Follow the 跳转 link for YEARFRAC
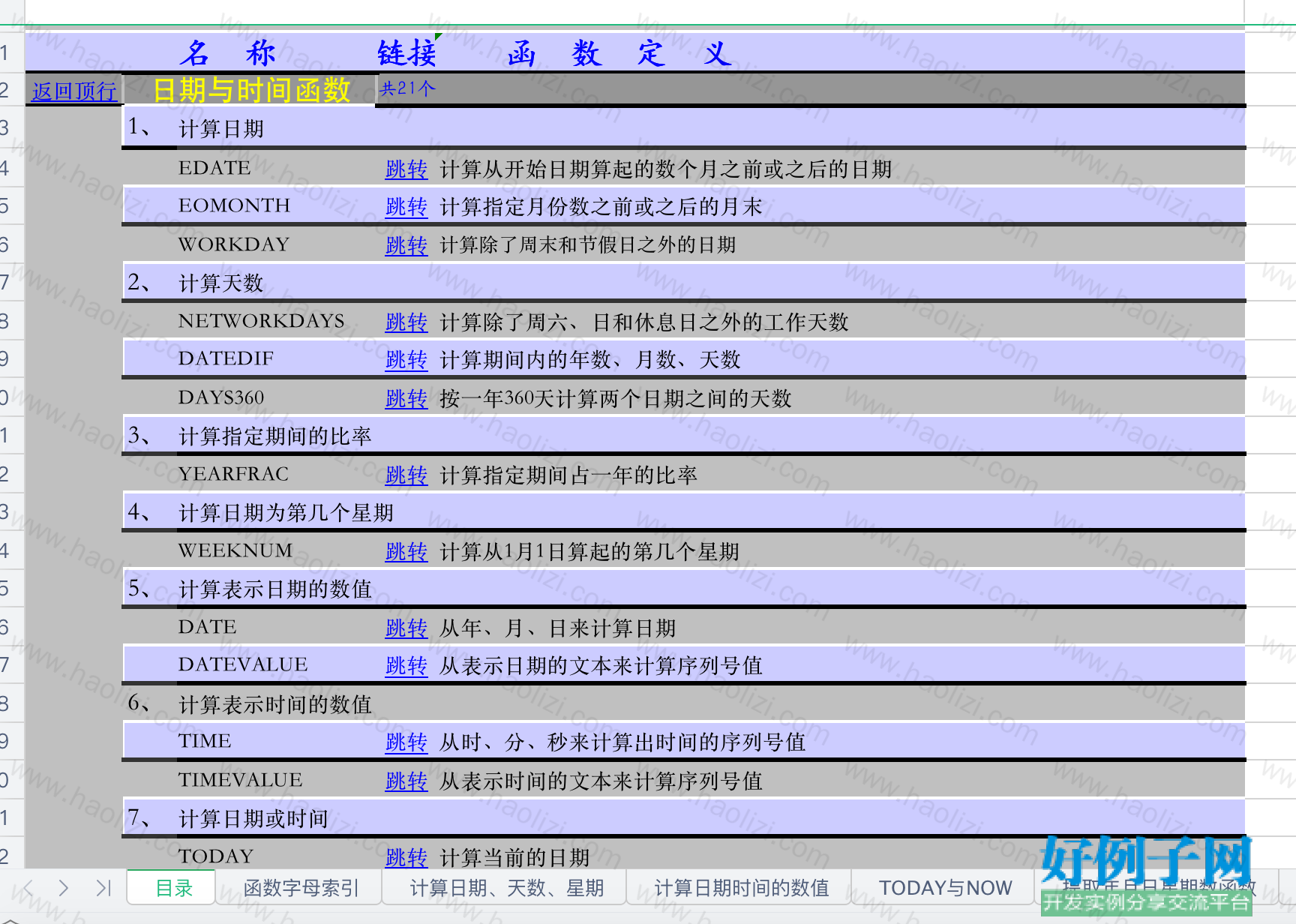The width and height of the screenshot is (1296, 924). (406, 475)
